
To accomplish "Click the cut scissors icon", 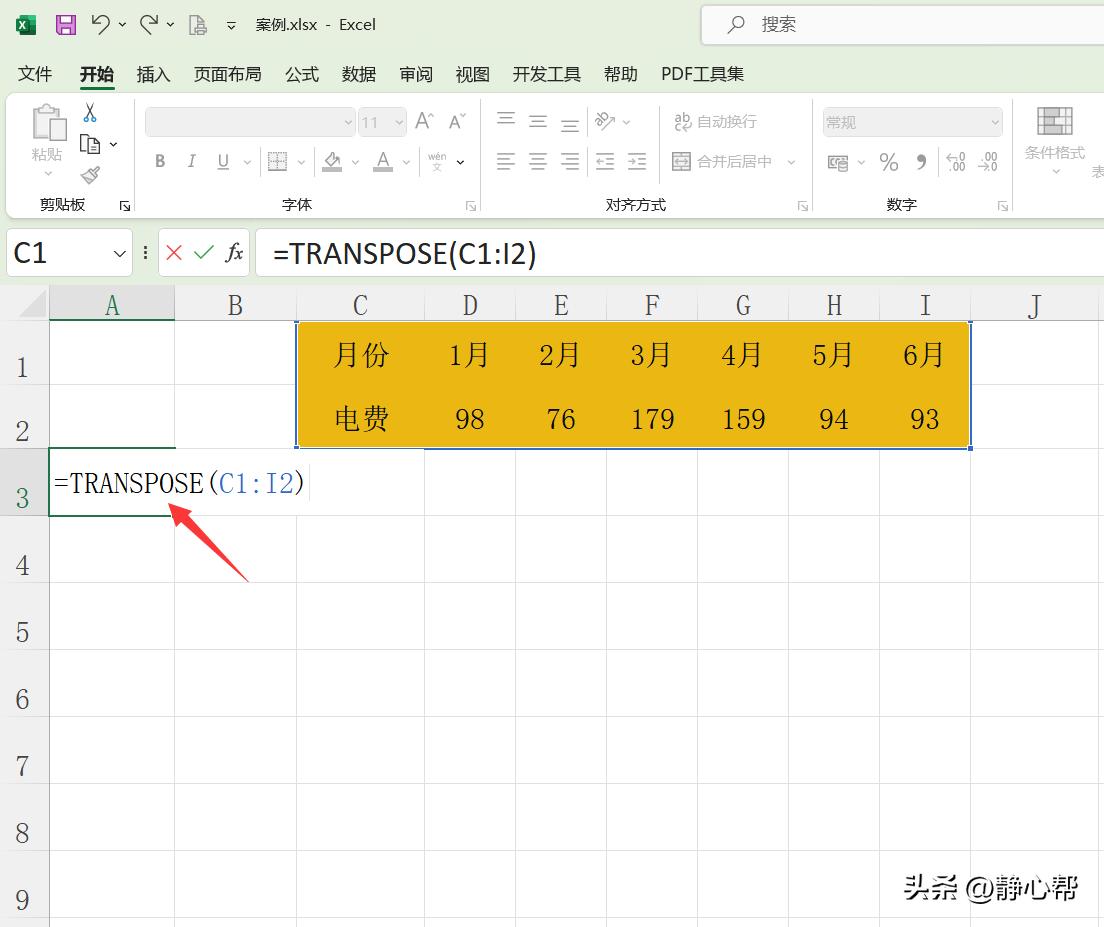I will [x=90, y=112].
